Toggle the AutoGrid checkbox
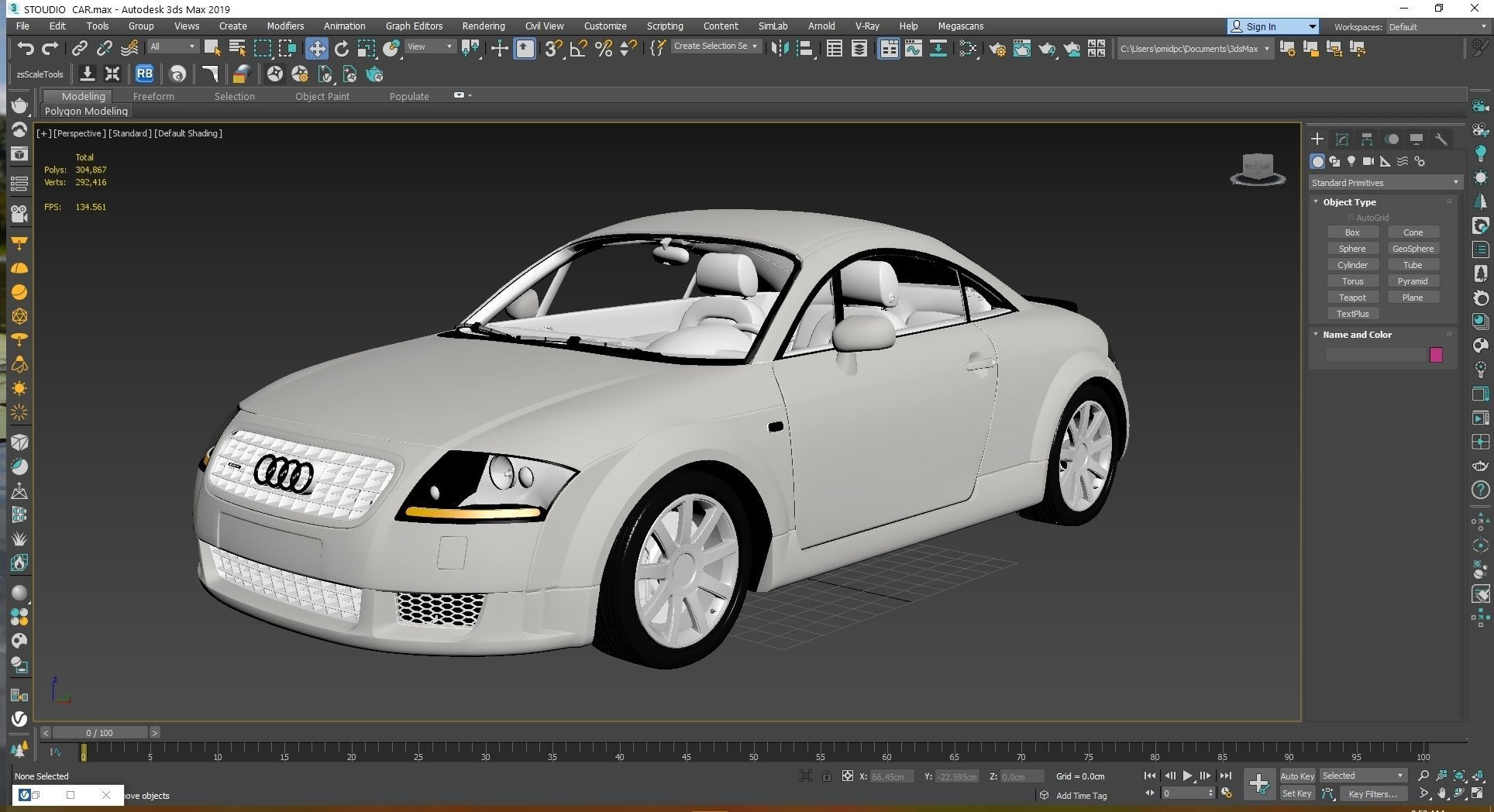This screenshot has height=812, width=1494. 1351,218
